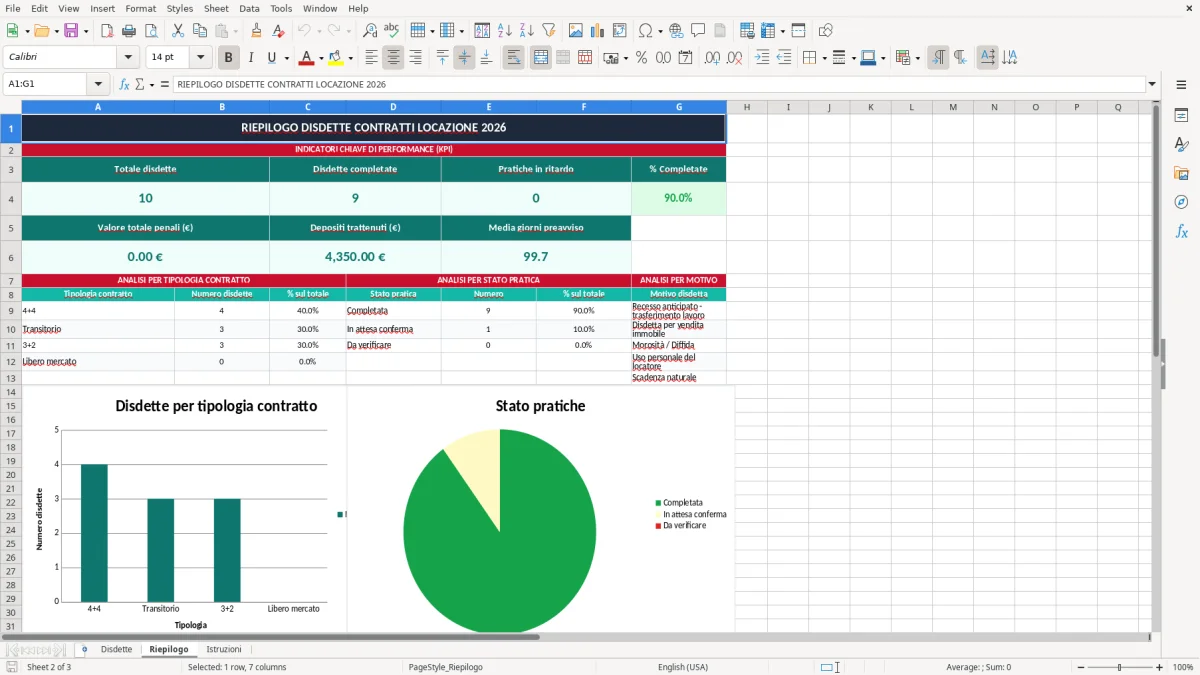Center text vertically in the cell
1200x675 pixels.
[464, 58]
